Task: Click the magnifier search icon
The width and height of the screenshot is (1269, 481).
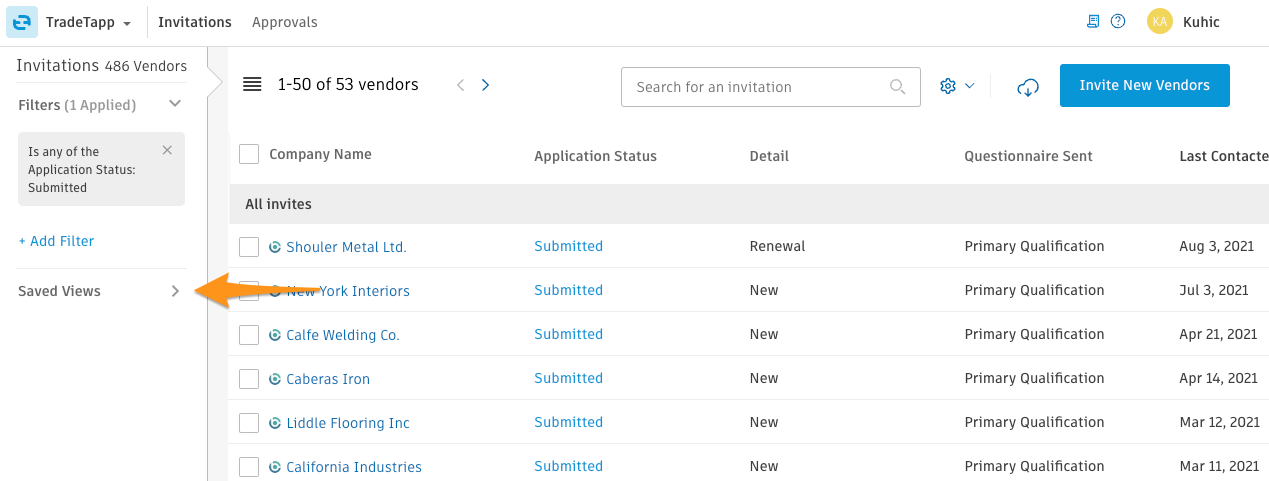Action: click(898, 86)
